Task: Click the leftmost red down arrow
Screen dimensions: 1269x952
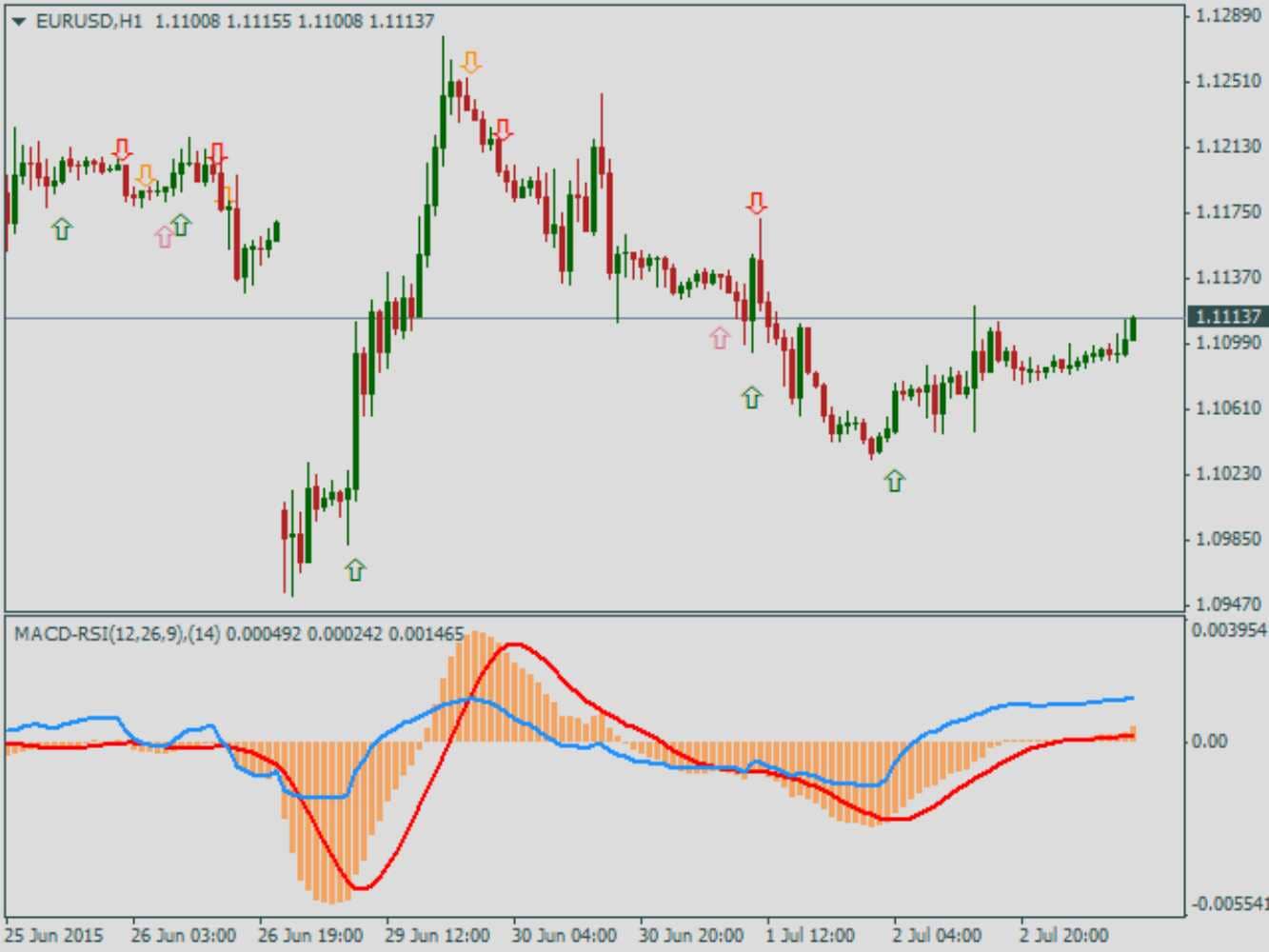Action: 122,149
